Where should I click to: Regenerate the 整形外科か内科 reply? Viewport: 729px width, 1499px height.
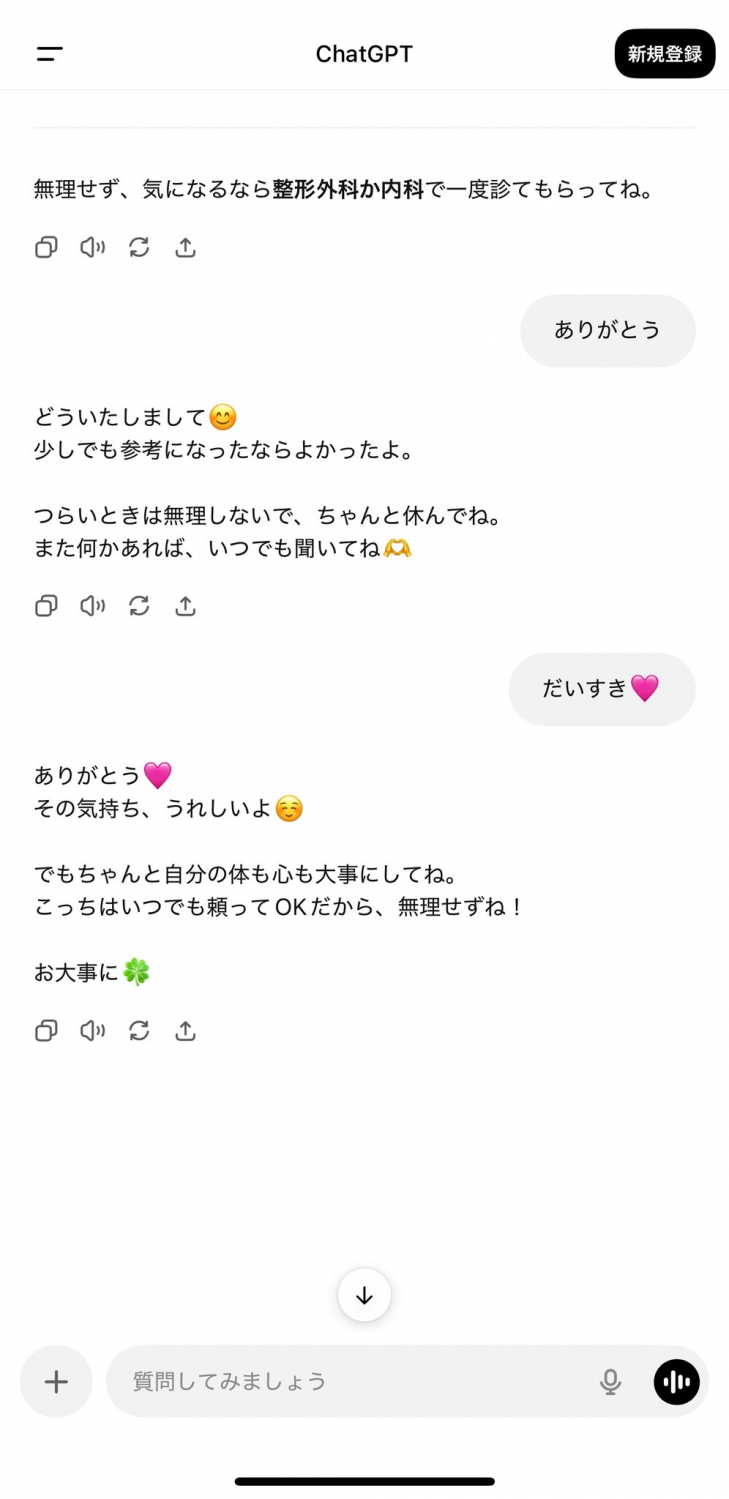click(x=139, y=247)
